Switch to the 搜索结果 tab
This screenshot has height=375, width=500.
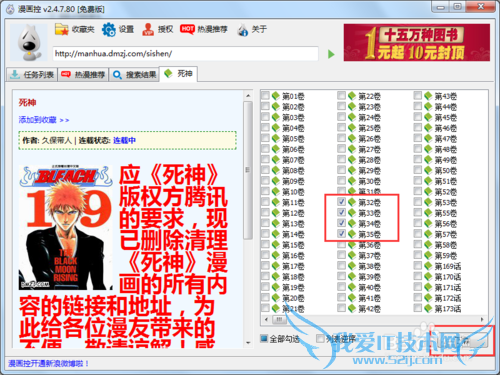[134, 74]
